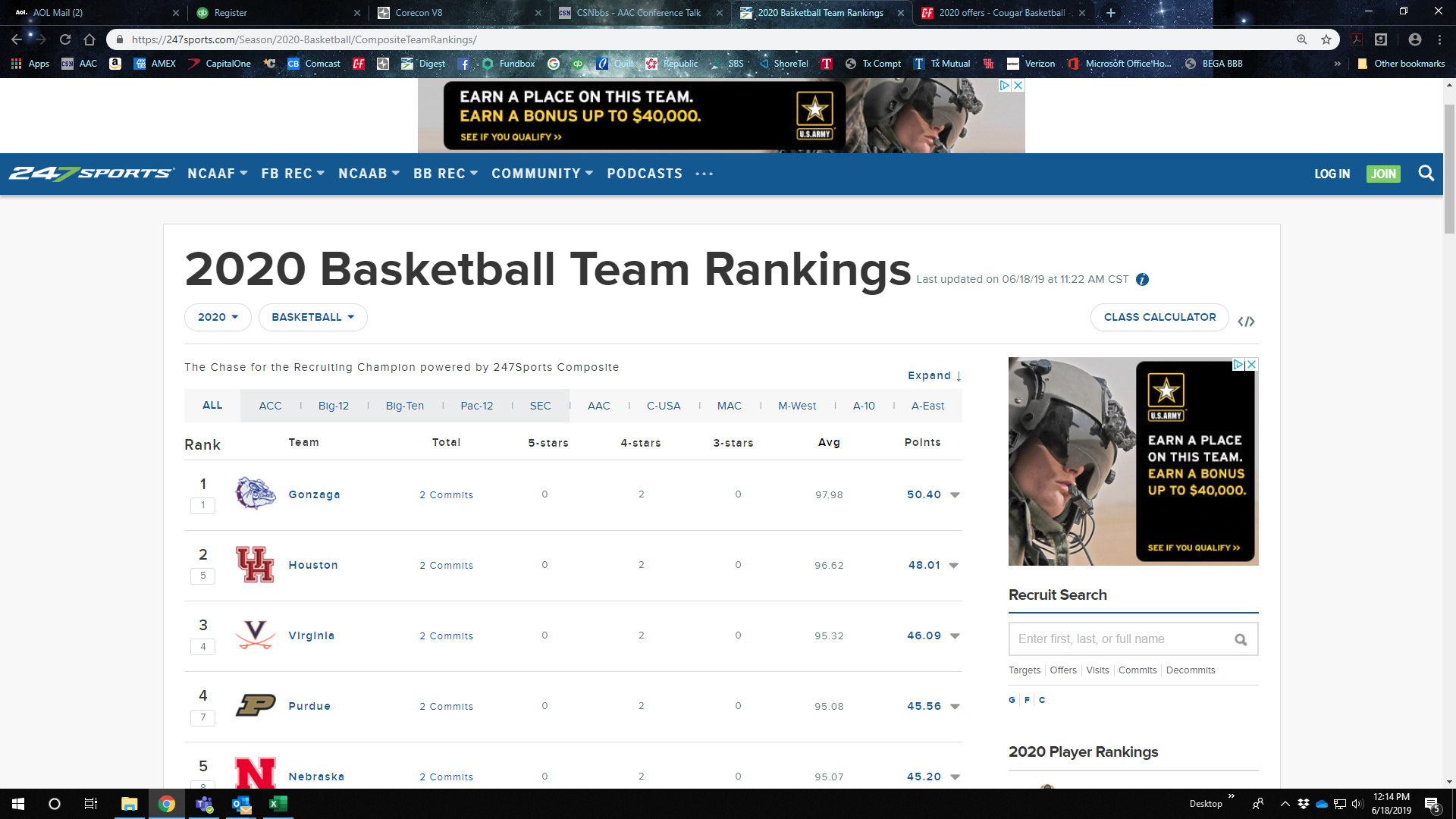
Task: Click the recruit search magnifier icon
Action: point(1241,639)
